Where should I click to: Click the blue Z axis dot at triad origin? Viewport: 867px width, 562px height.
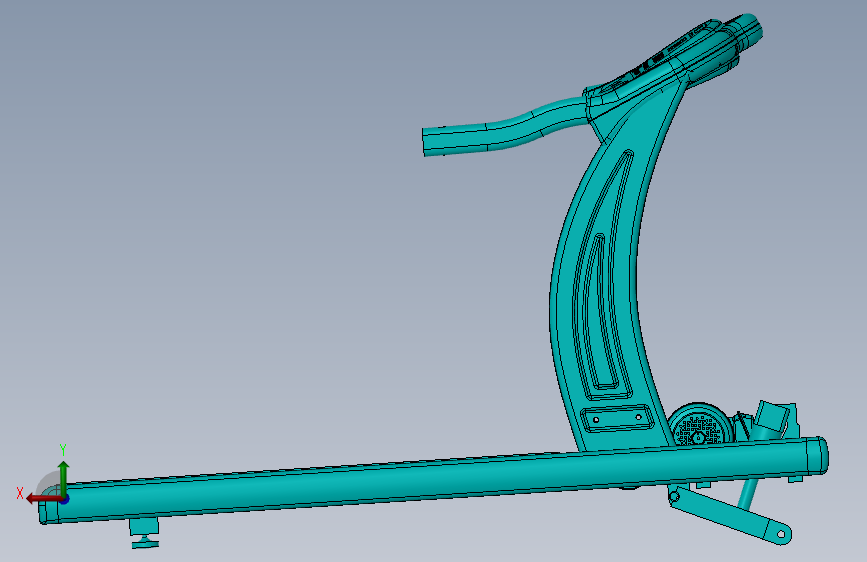(65, 499)
